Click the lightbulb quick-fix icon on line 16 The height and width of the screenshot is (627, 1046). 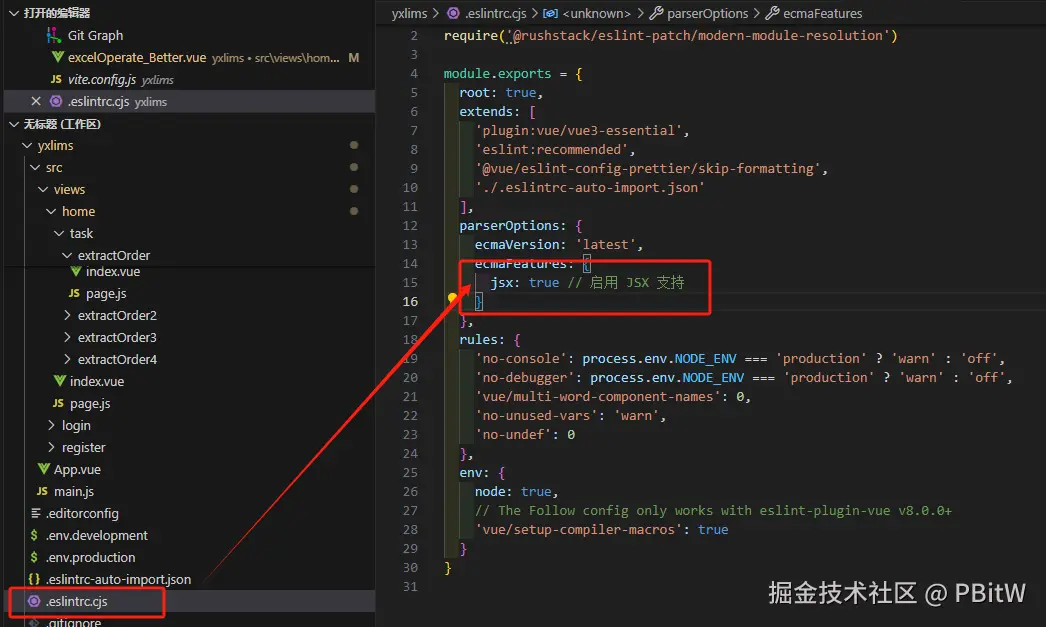(452, 297)
